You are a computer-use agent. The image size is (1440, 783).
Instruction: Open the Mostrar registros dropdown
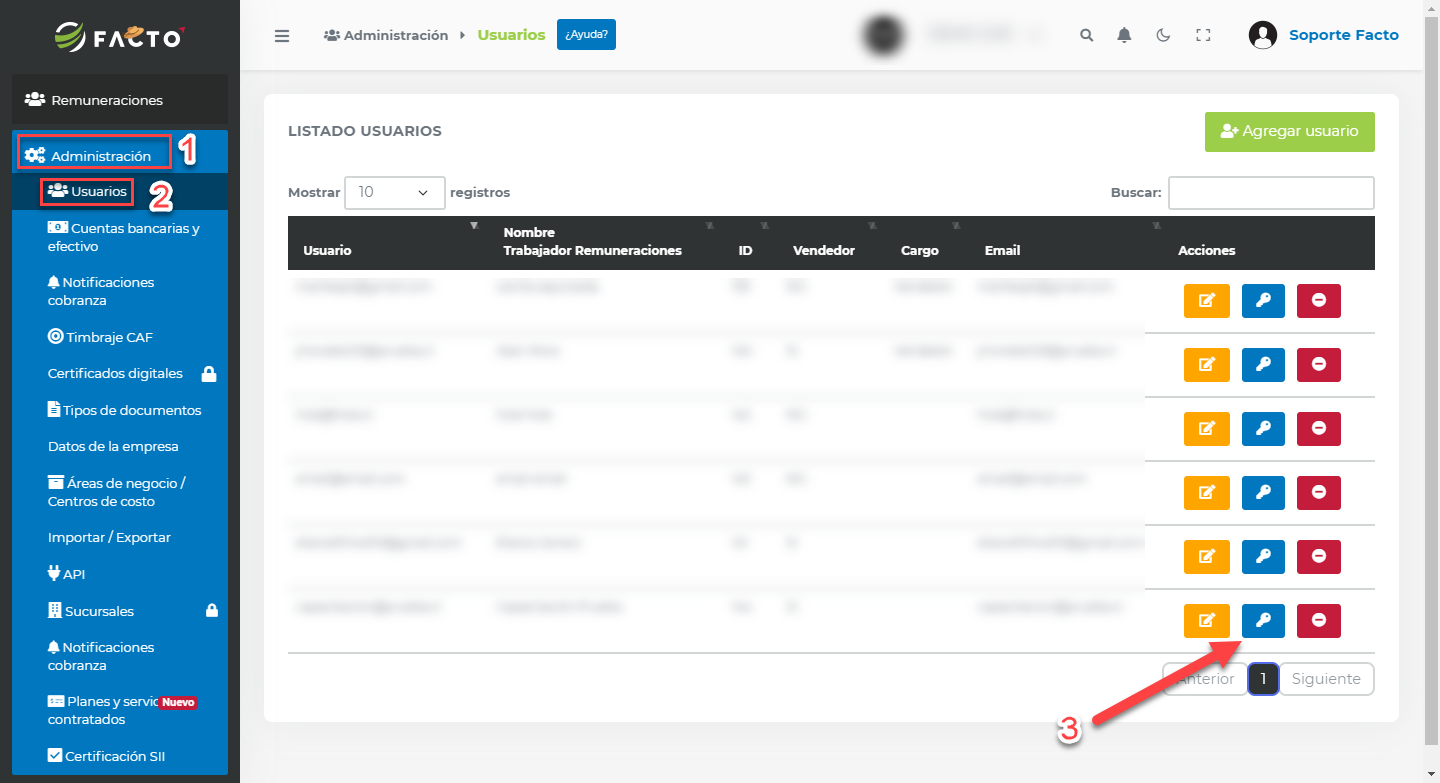(394, 192)
